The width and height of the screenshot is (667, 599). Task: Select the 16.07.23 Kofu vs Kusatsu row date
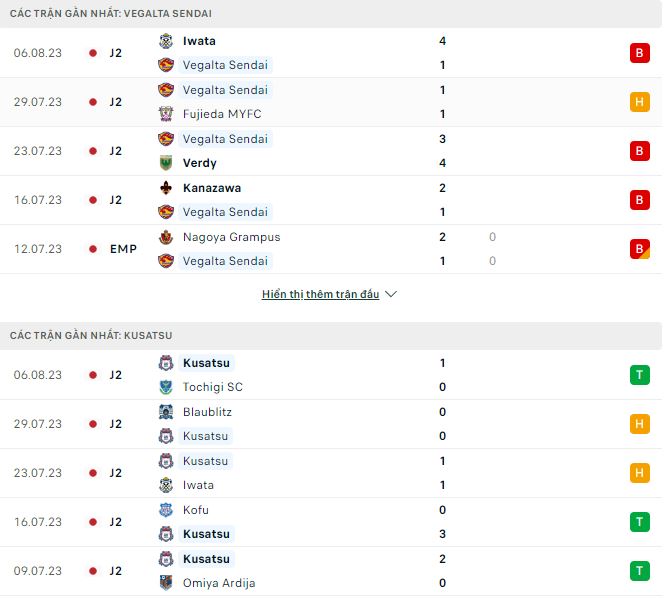pyautogui.click(x=38, y=522)
